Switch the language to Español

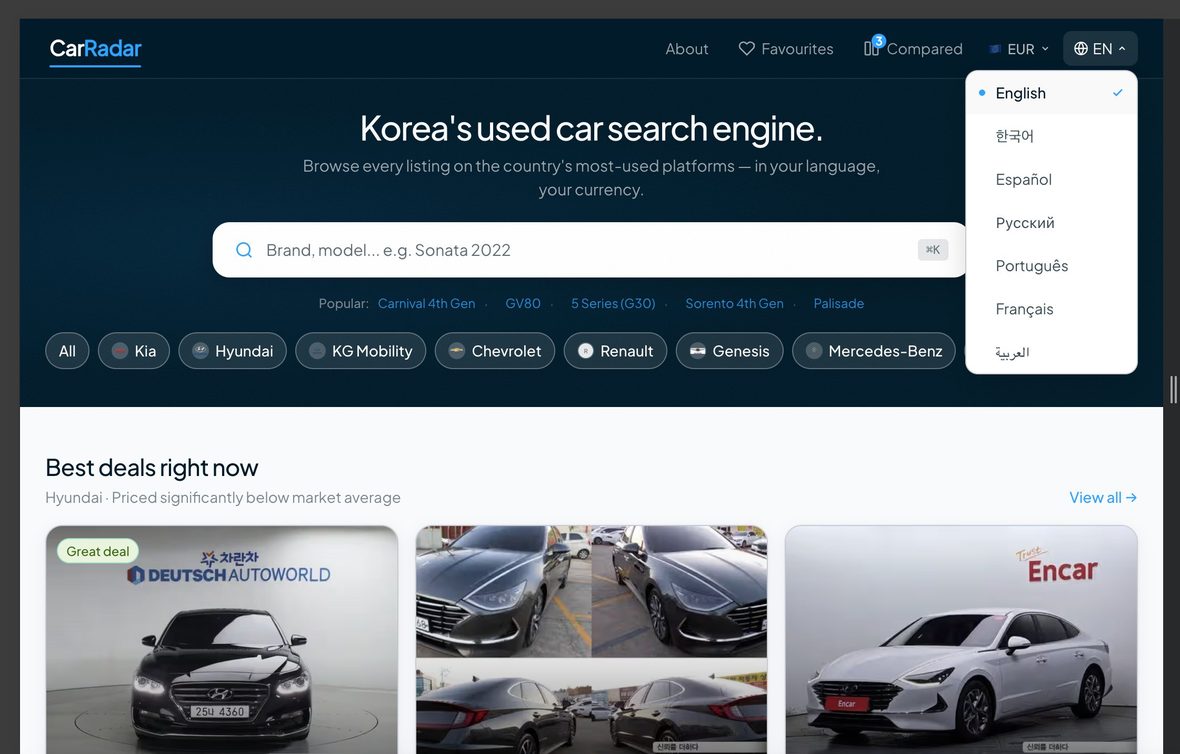(1051, 180)
